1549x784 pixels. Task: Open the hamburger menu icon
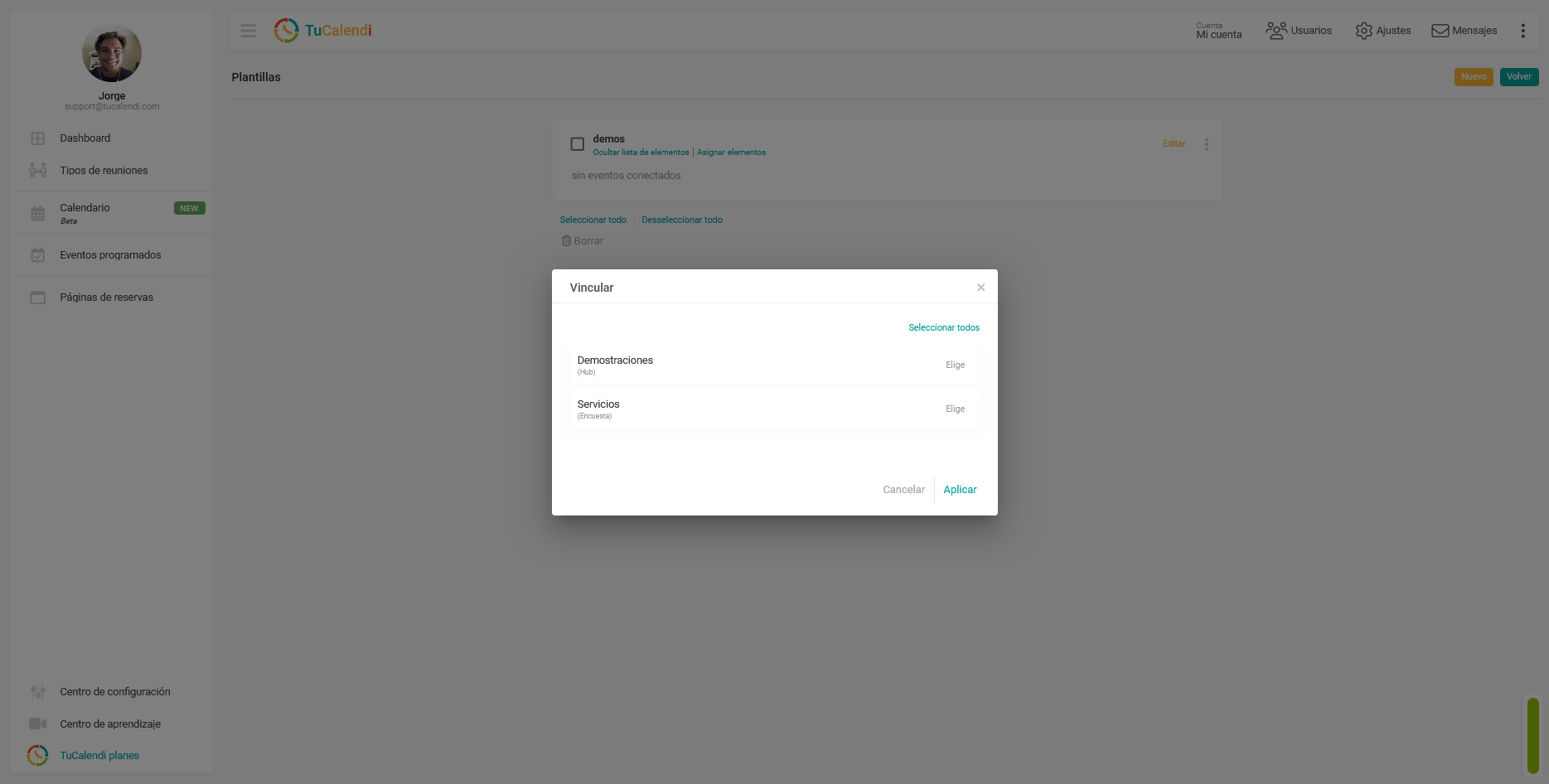tap(248, 31)
